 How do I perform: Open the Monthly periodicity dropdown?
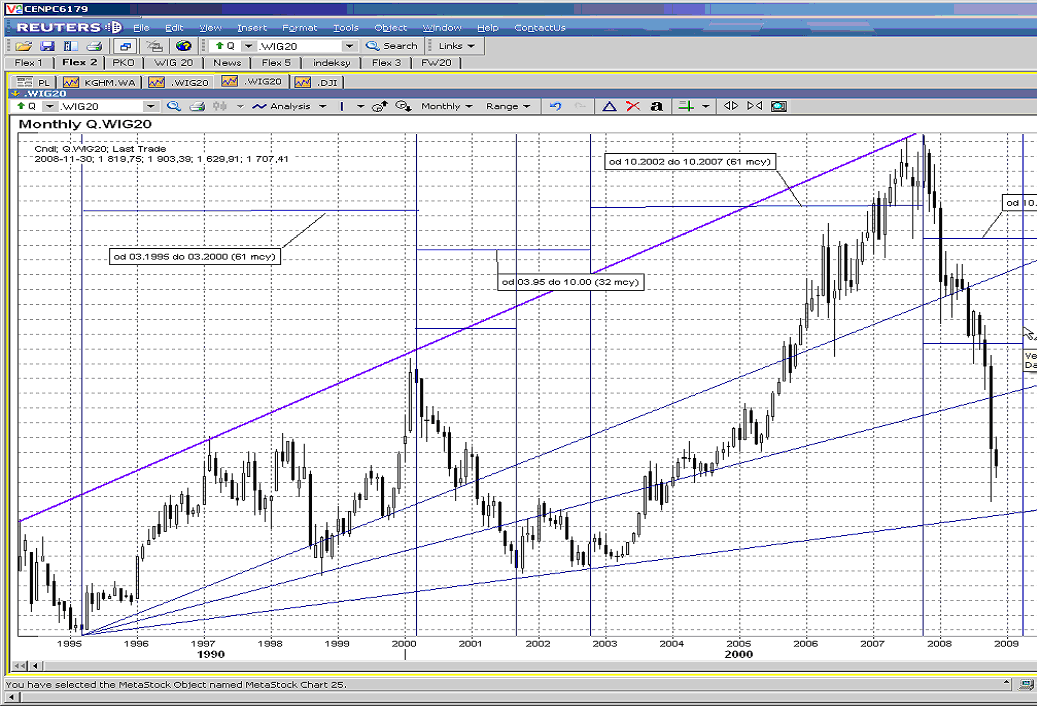click(x=446, y=106)
